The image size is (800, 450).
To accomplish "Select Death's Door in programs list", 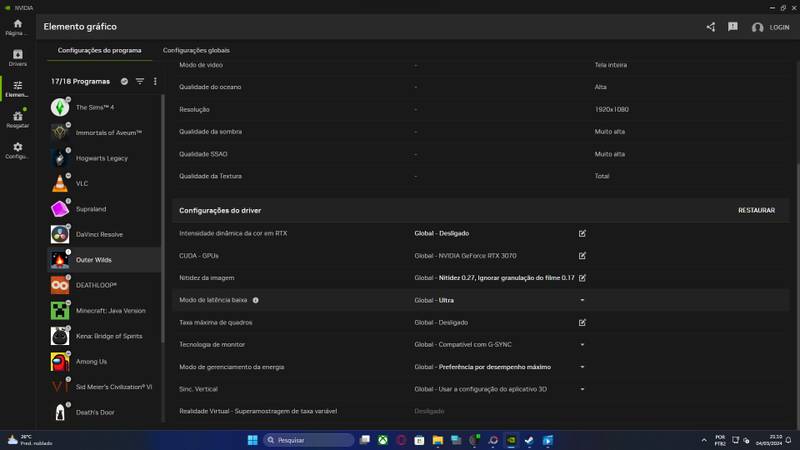I will tap(104, 412).
